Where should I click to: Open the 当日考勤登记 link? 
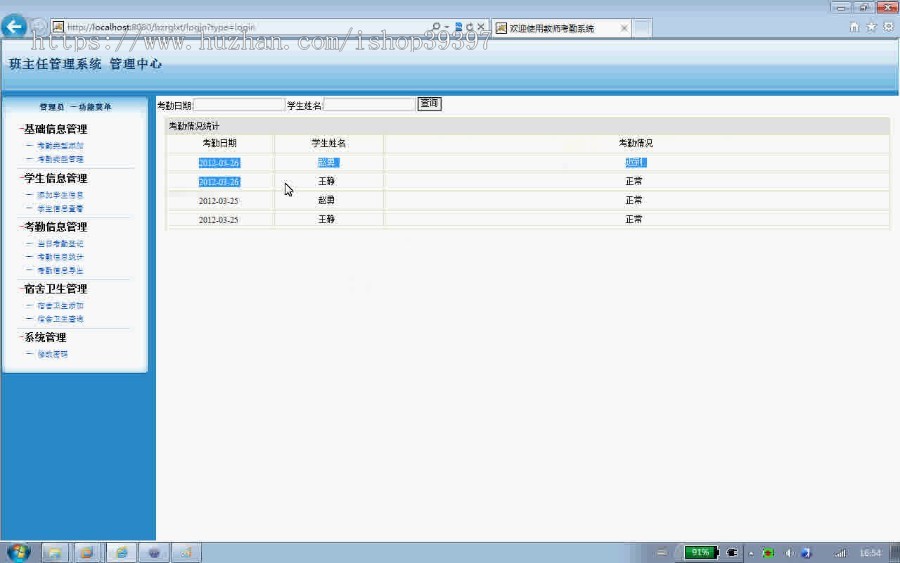60,244
